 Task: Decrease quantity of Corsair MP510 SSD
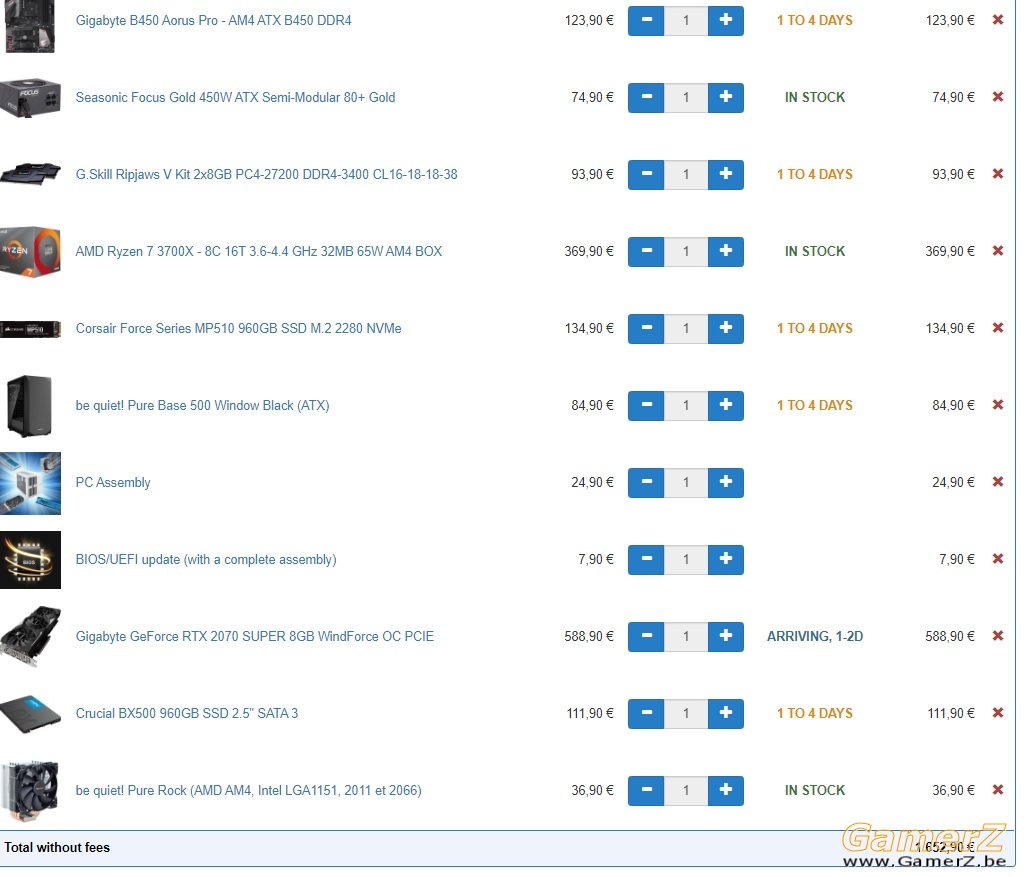pyautogui.click(x=646, y=328)
